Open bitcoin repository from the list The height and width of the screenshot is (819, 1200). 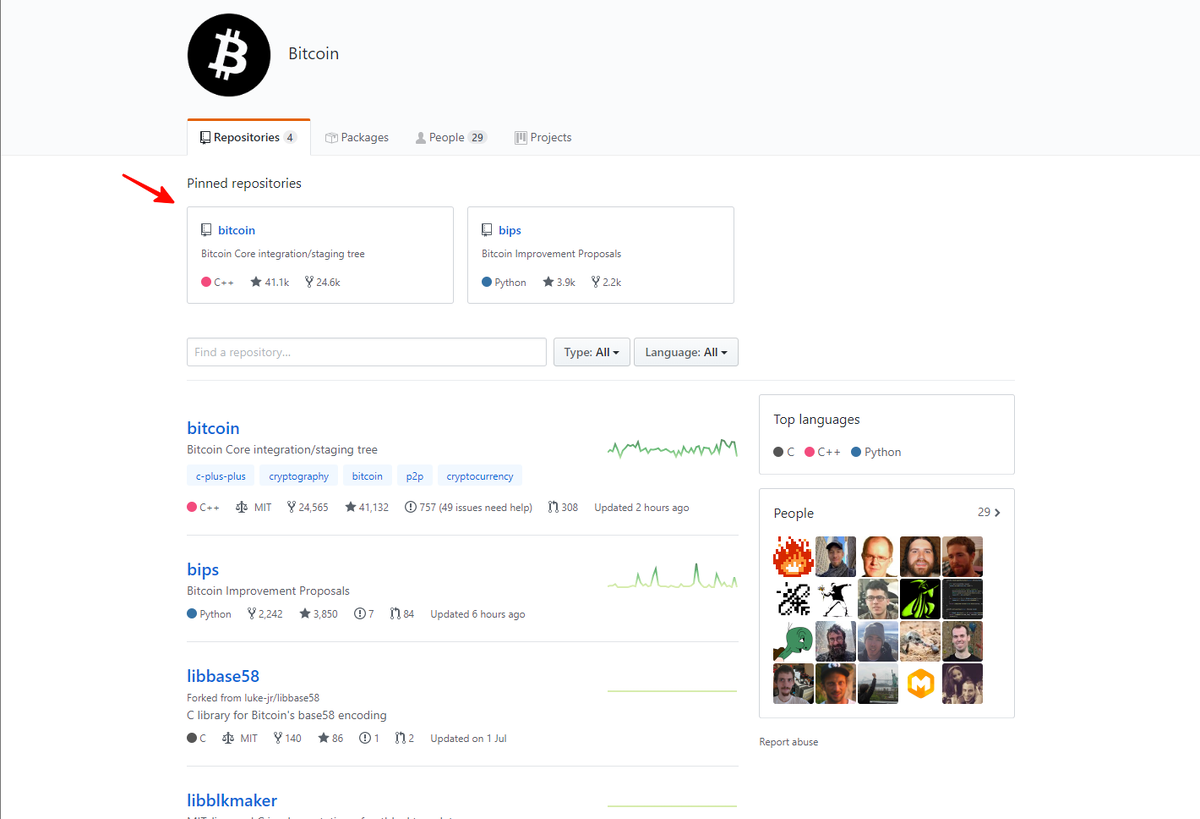pos(213,428)
